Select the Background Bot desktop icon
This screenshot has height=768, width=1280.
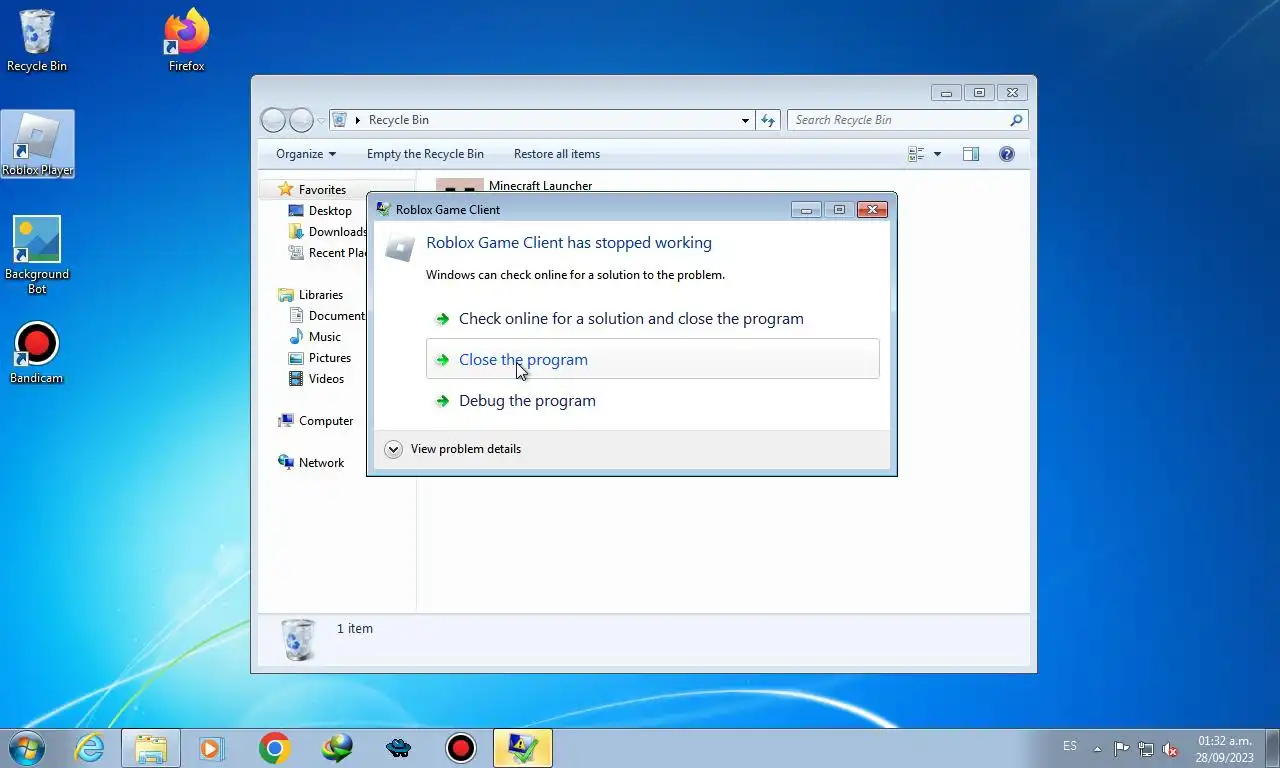[37, 255]
